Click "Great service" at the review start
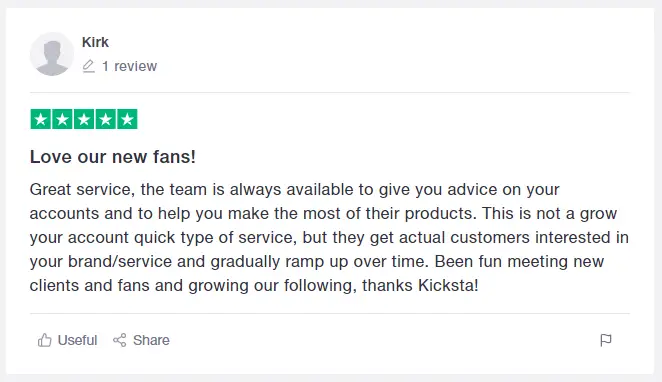 pyautogui.click(x=82, y=190)
